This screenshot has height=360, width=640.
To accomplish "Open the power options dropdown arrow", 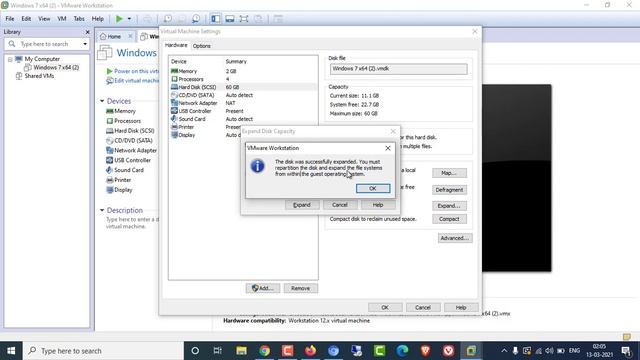I will [129, 19].
